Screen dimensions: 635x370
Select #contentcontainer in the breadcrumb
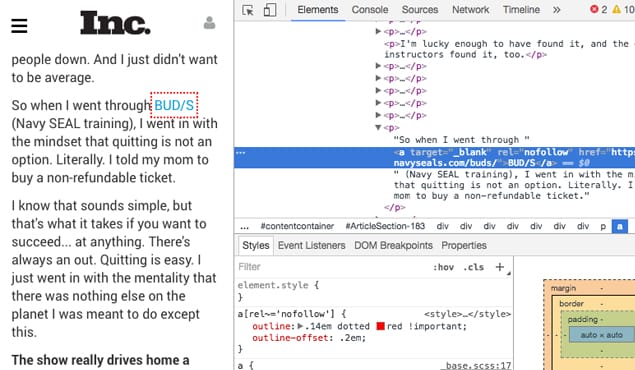pyautogui.click(x=297, y=226)
